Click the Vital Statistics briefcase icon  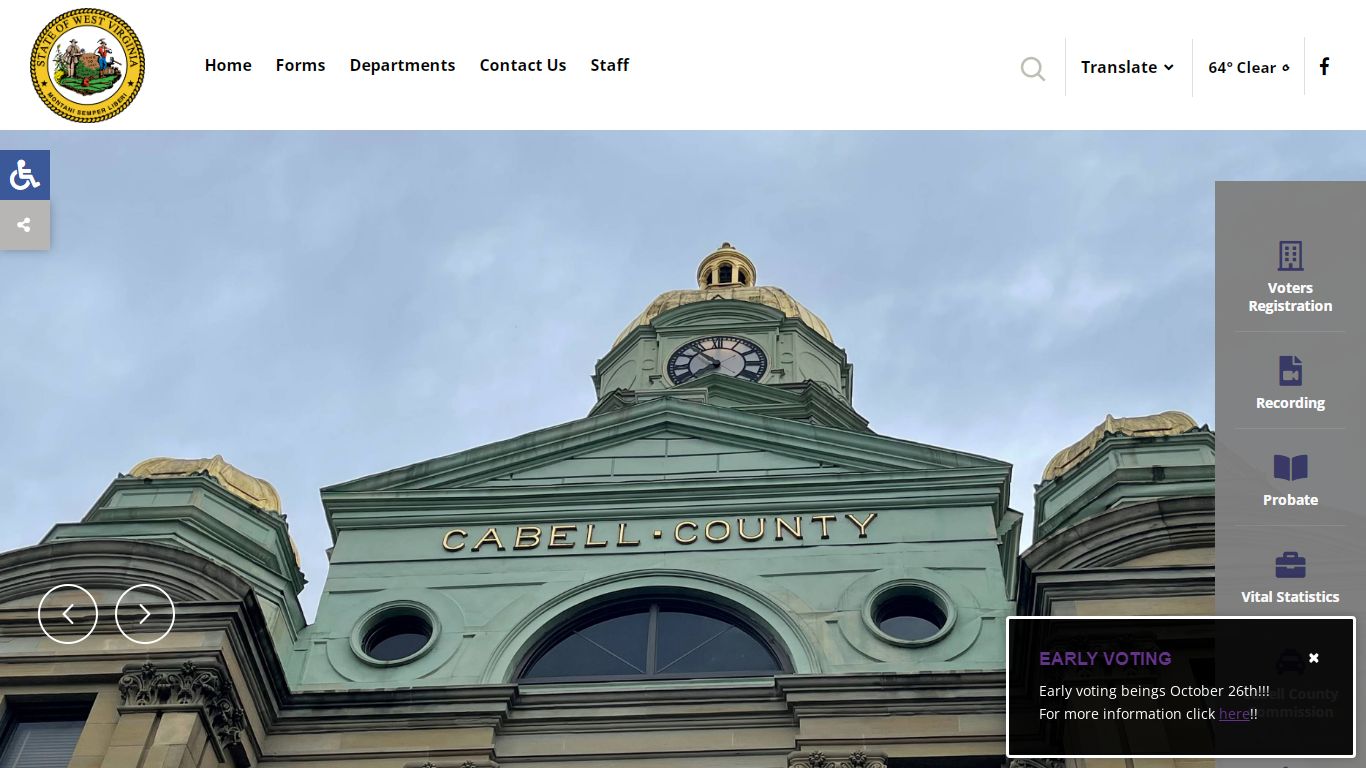(x=1290, y=565)
